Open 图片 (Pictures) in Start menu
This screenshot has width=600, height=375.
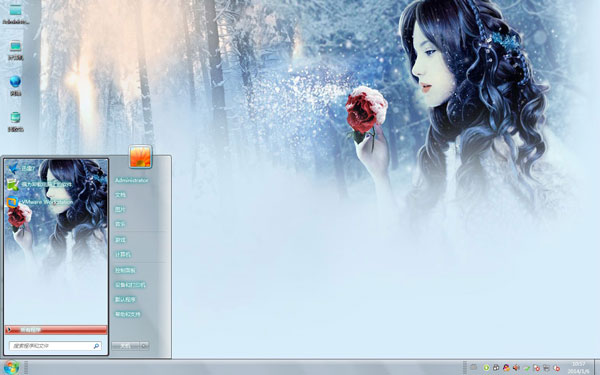click(120, 209)
